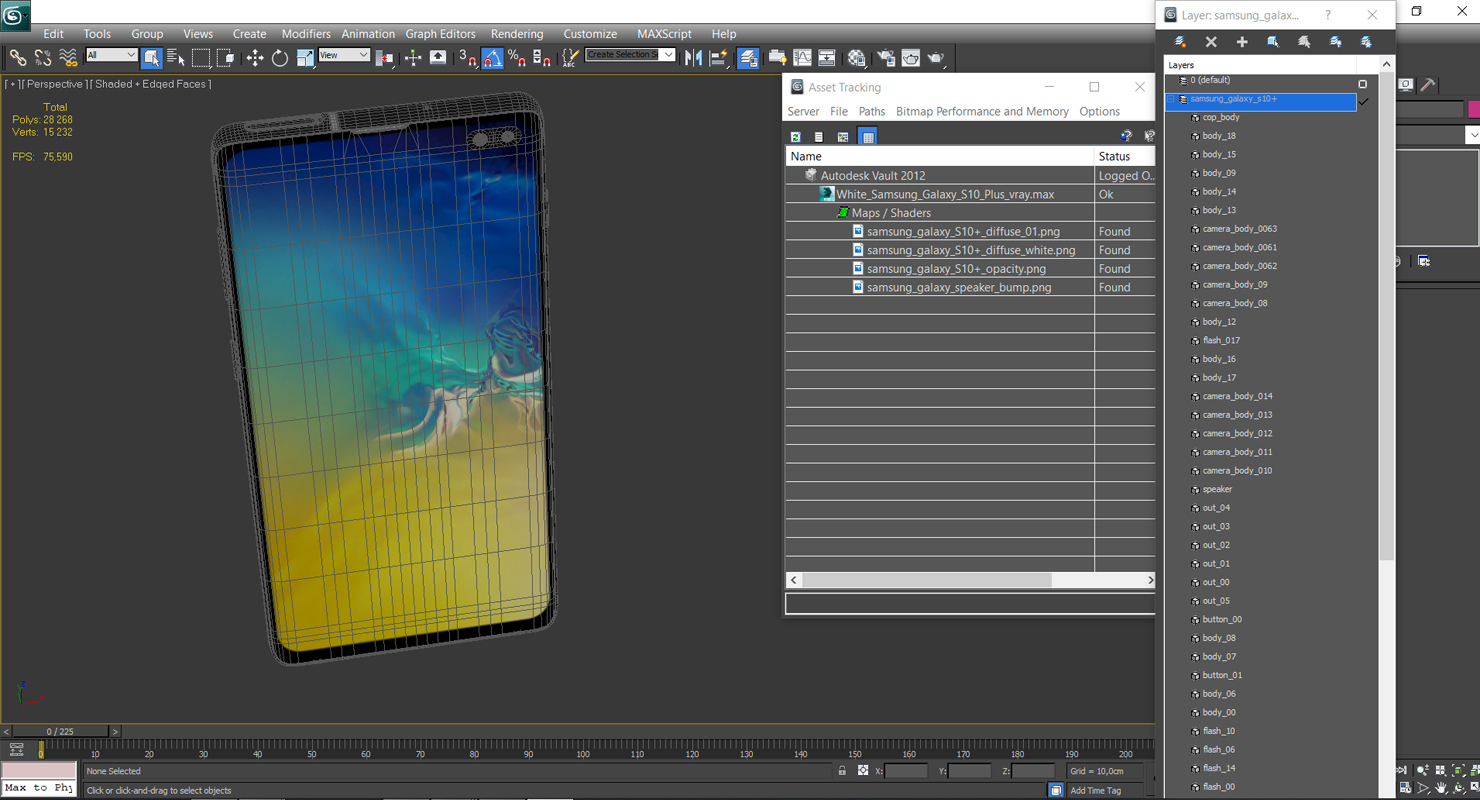This screenshot has height=800, width=1480.
Task: Click Asset Tracking help icon
Action: coord(1126,136)
